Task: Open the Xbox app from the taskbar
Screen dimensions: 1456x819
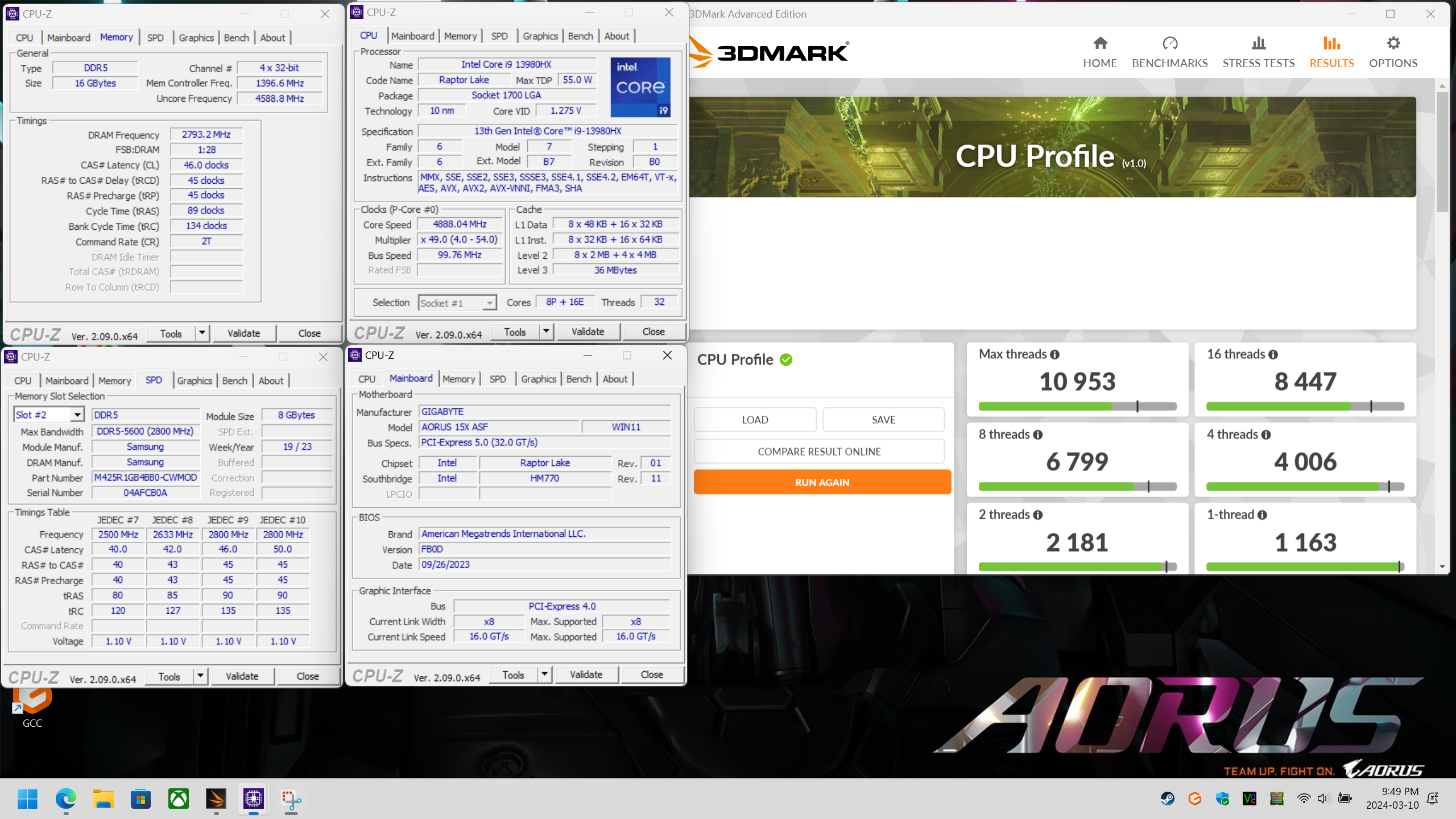Action: tap(178, 799)
